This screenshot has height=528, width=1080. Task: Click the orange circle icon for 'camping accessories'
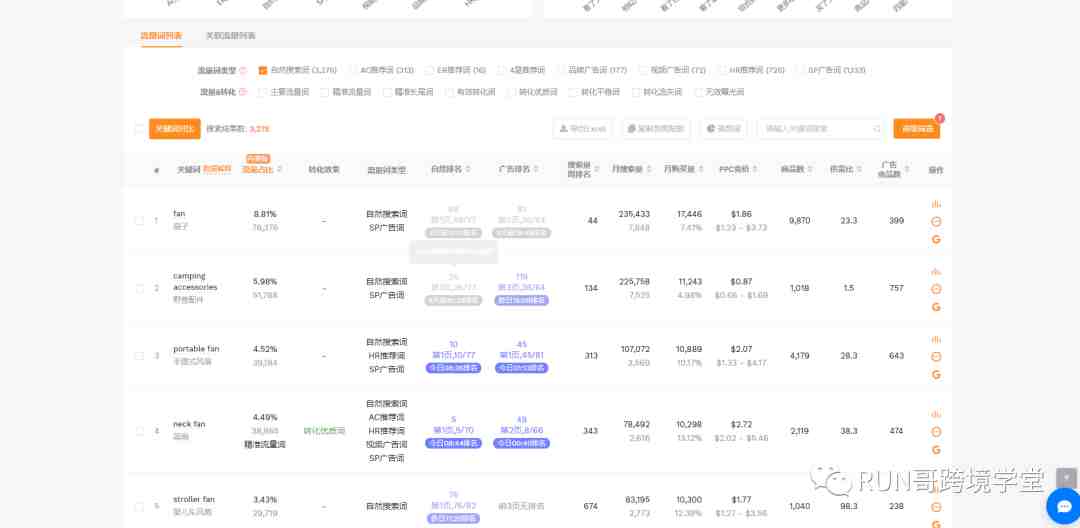936,289
